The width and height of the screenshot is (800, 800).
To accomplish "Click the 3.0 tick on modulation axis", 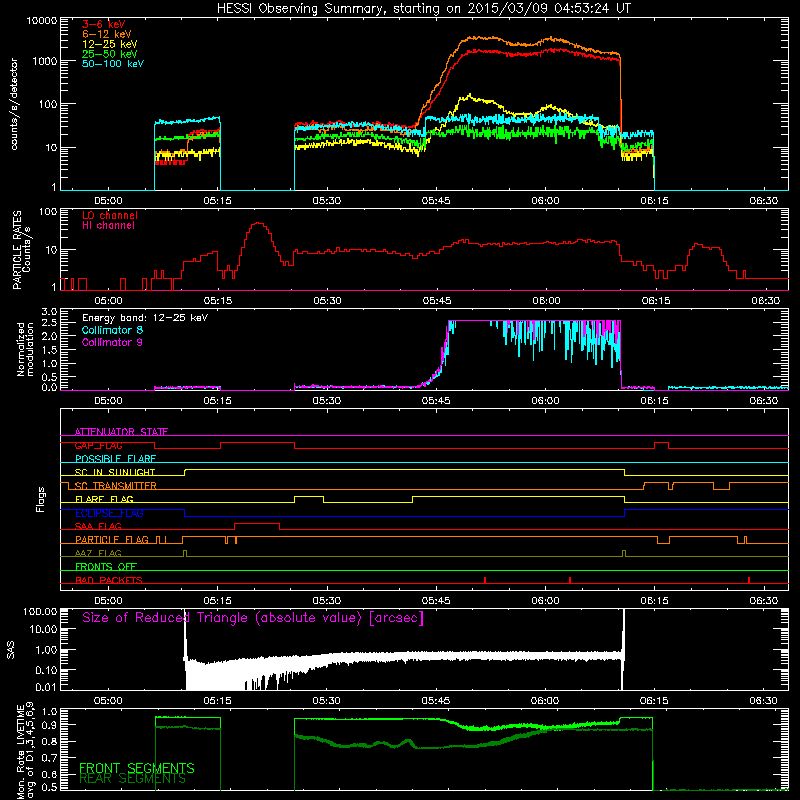I will (x=49, y=312).
